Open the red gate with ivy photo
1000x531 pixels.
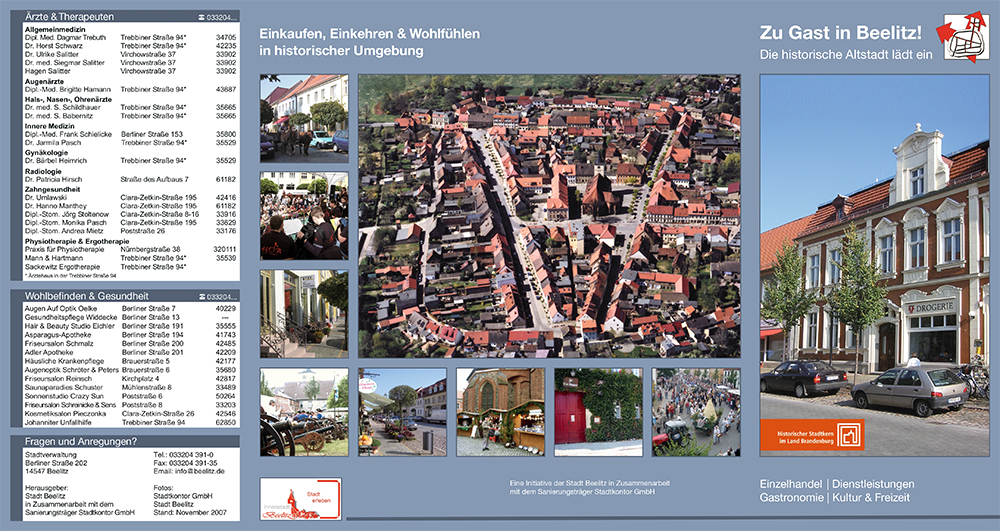click(598, 412)
